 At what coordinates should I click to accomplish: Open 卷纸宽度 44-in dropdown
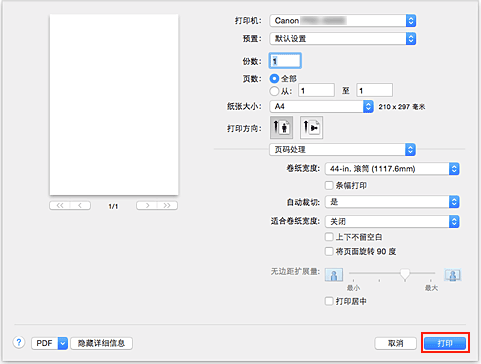[x=392, y=169]
